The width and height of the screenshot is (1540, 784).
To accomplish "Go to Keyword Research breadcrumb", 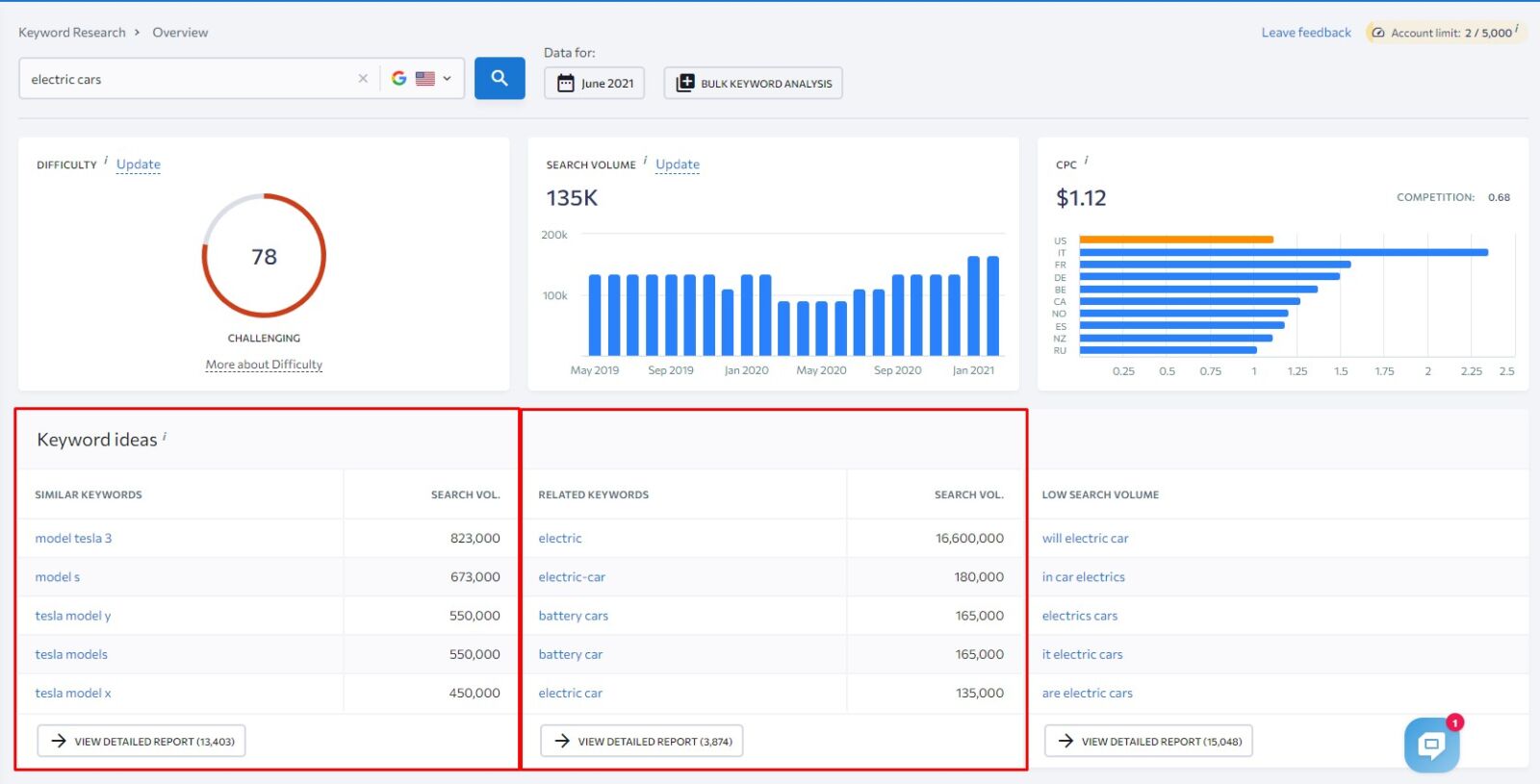I will click(x=72, y=33).
